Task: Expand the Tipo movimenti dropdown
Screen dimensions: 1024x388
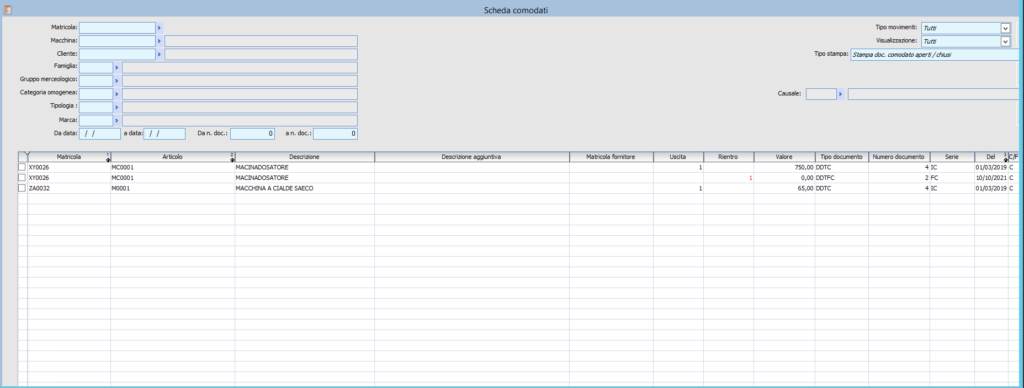Action: click(x=1005, y=28)
